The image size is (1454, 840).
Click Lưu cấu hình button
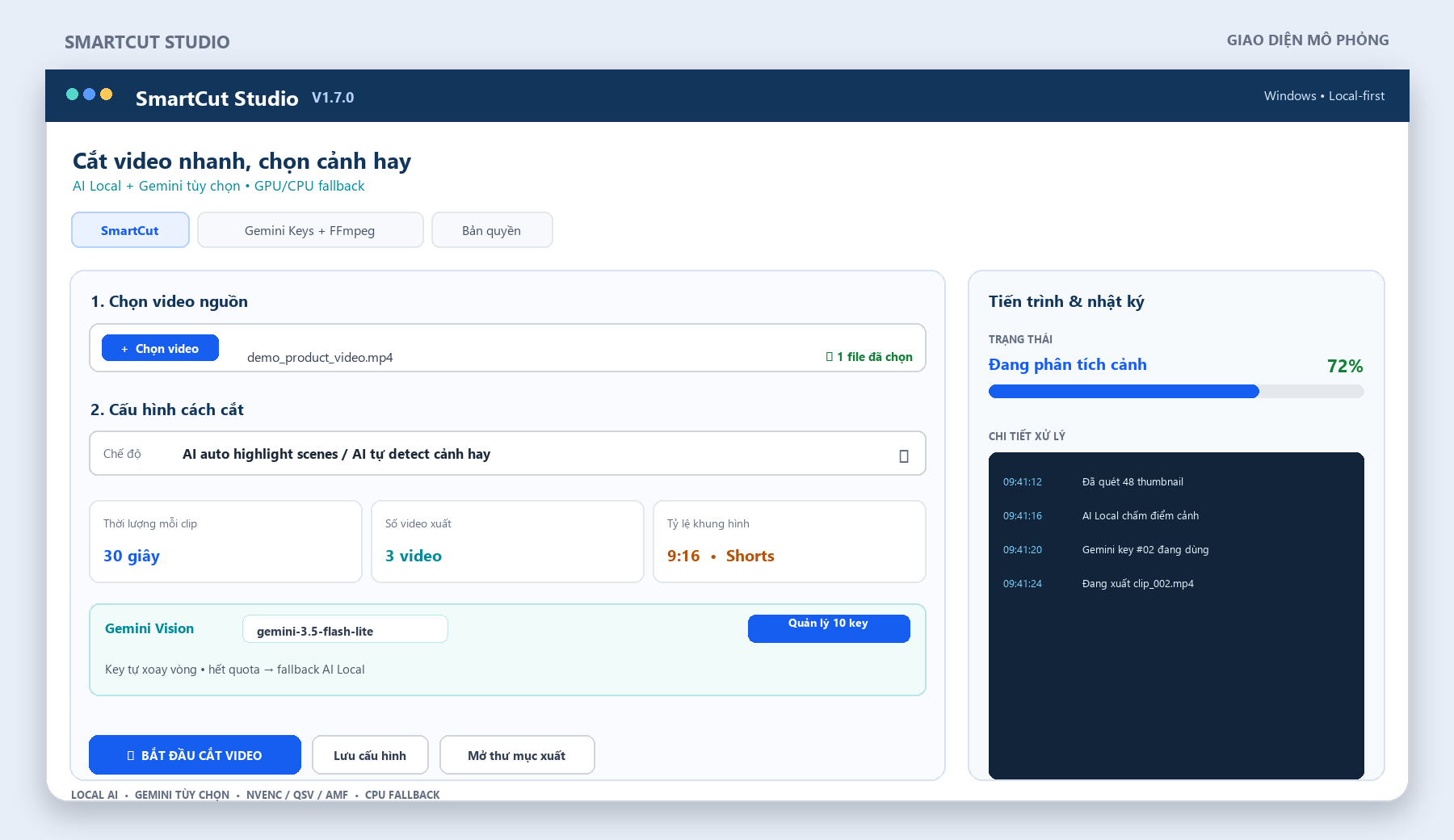370,755
